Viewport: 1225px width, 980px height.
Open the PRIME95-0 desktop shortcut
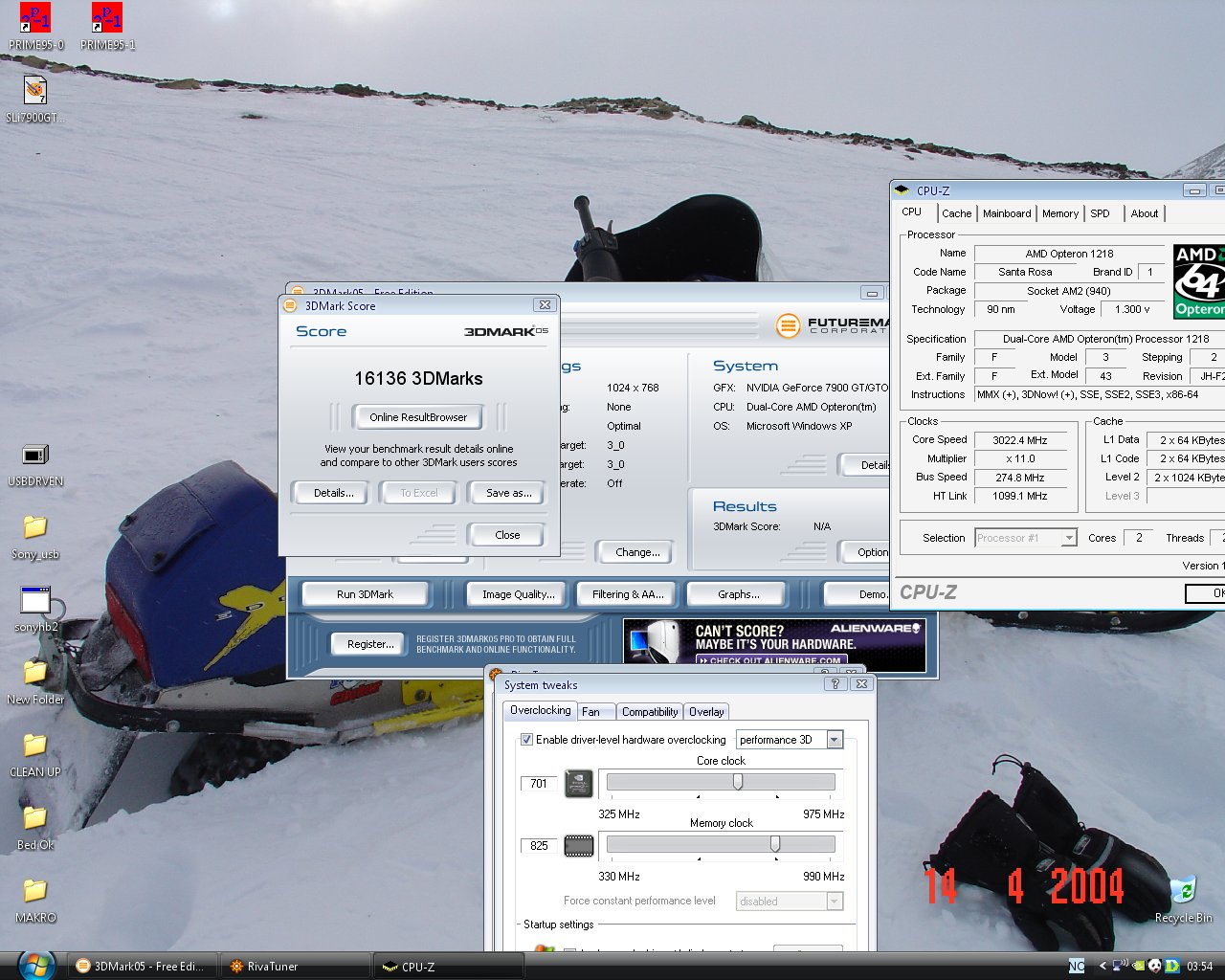(35, 26)
